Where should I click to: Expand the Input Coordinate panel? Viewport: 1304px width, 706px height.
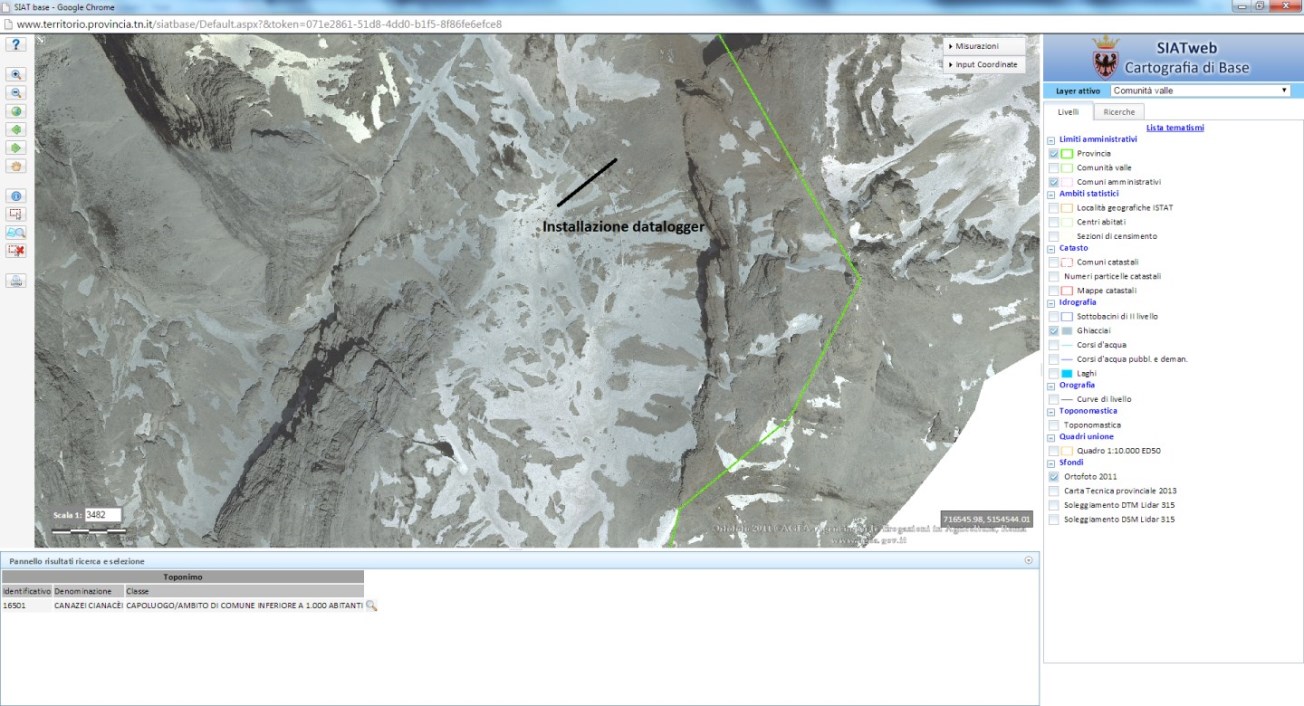tap(984, 64)
